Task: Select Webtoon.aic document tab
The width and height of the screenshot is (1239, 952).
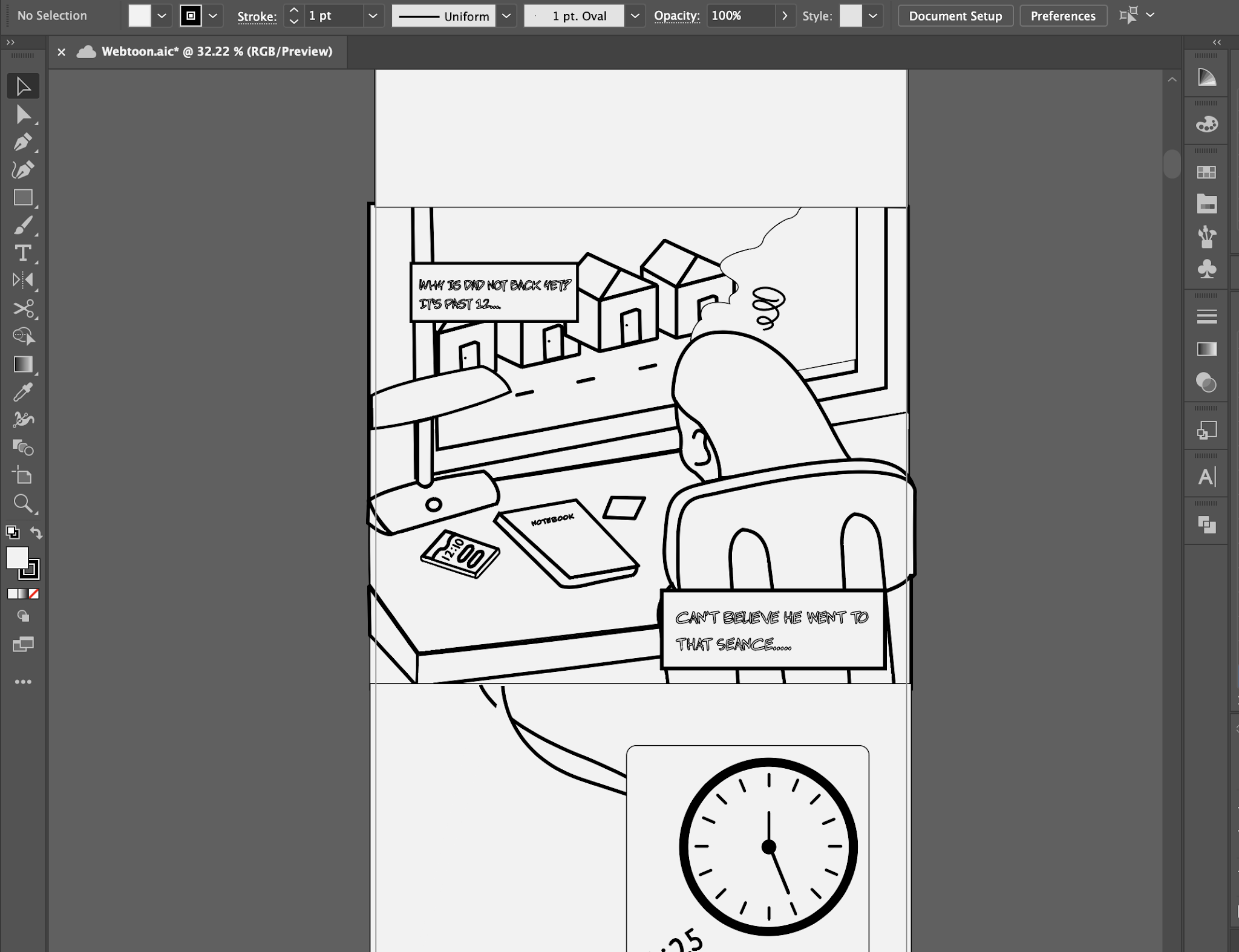Action: point(217,51)
